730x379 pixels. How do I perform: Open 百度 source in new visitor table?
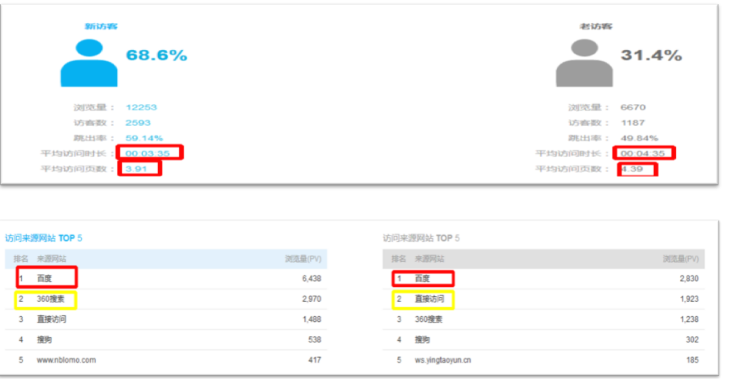[x=44, y=278]
